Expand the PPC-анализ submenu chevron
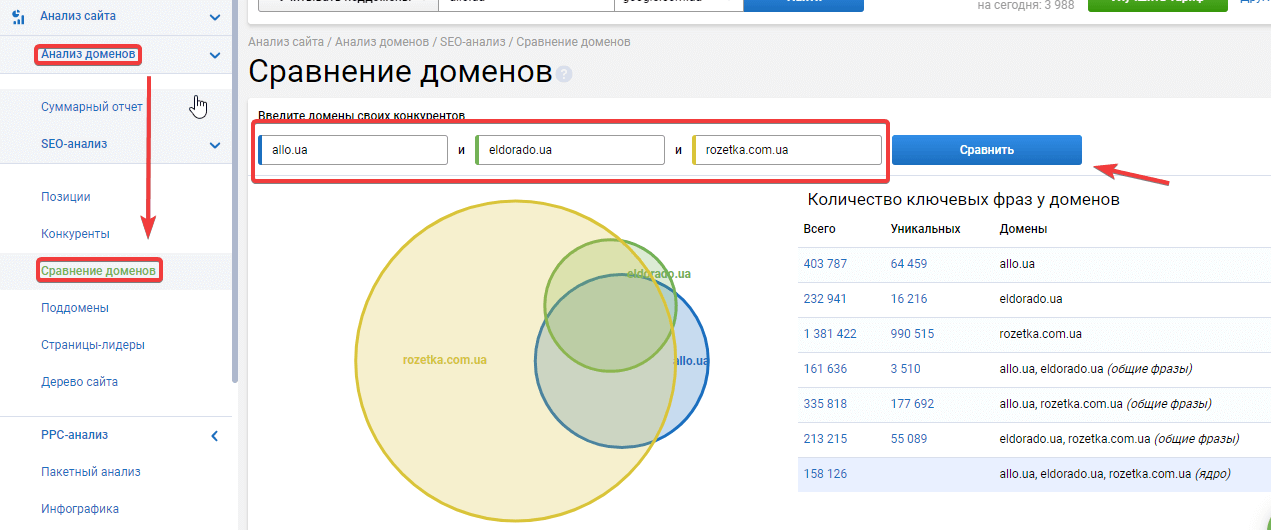Viewport: 1271px width, 530px height. coord(215,435)
